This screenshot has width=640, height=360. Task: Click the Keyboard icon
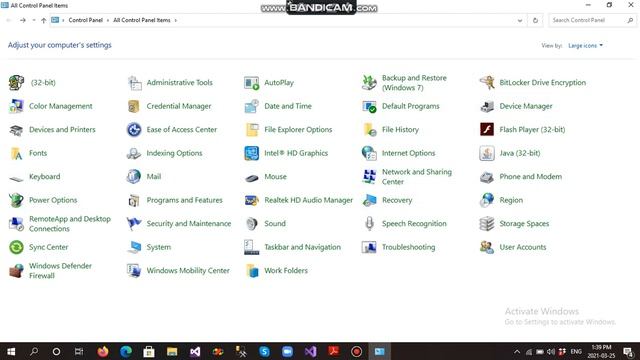coord(16,178)
